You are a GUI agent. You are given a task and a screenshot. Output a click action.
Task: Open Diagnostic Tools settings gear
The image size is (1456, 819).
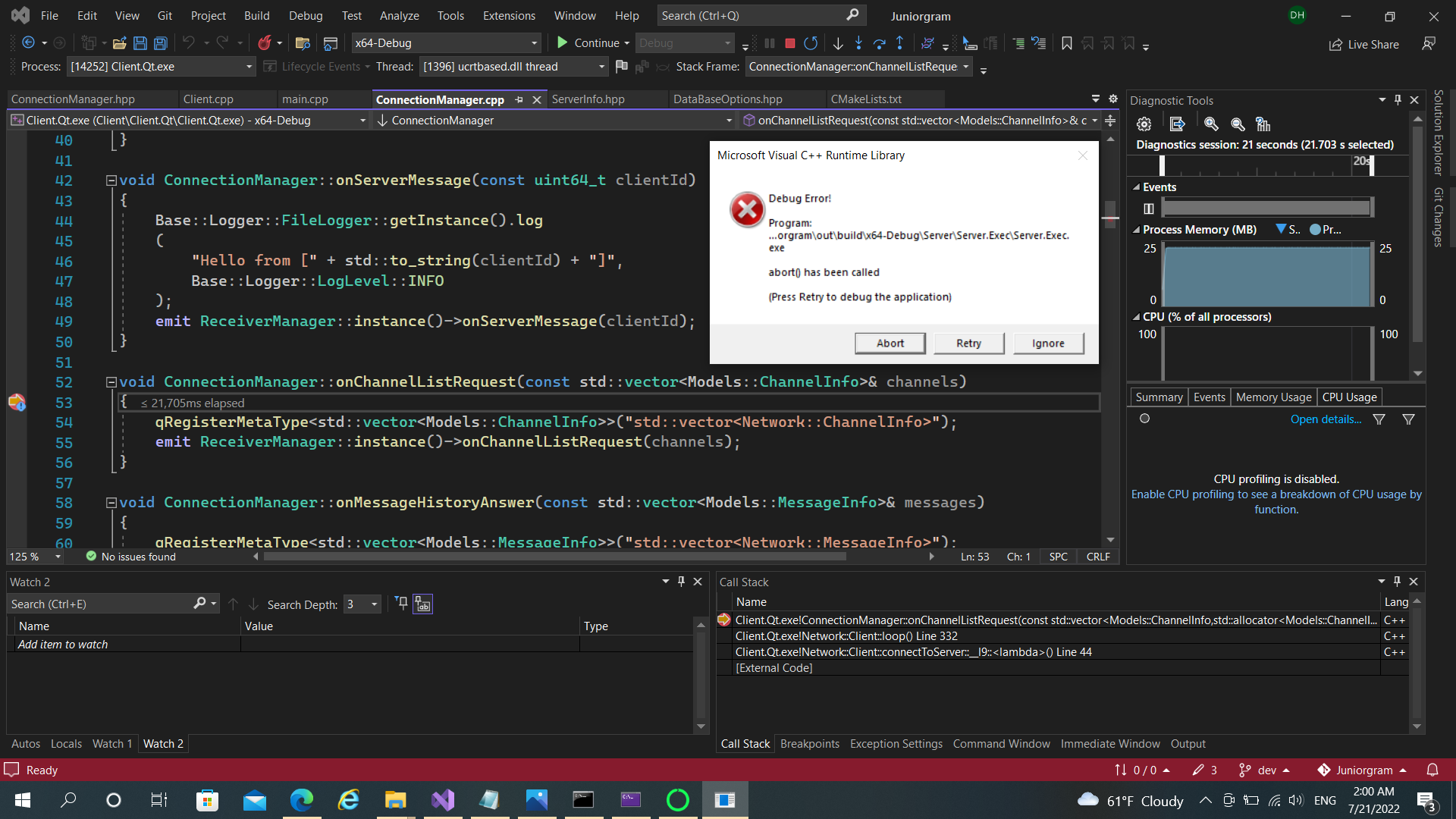click(x=1144, y=124)
